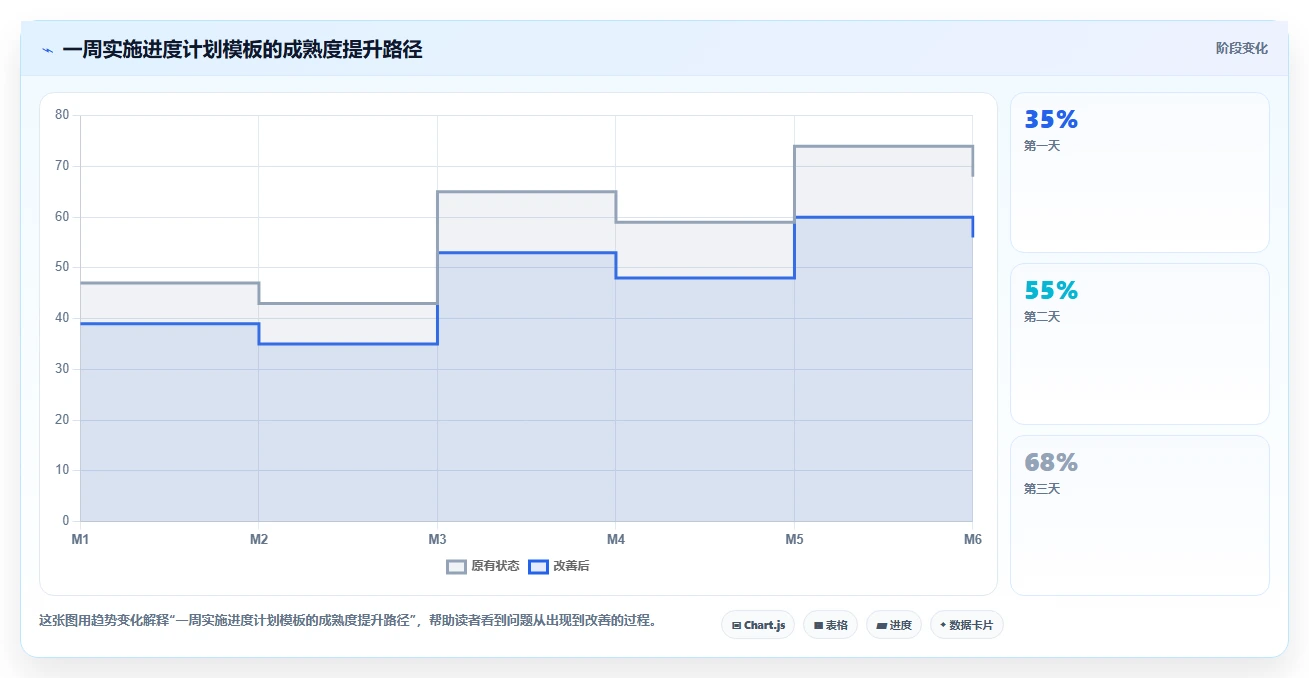Open the 68% 第三天 card
The height and width of the screenshot is (678, 1309).
coord(1140,515)
